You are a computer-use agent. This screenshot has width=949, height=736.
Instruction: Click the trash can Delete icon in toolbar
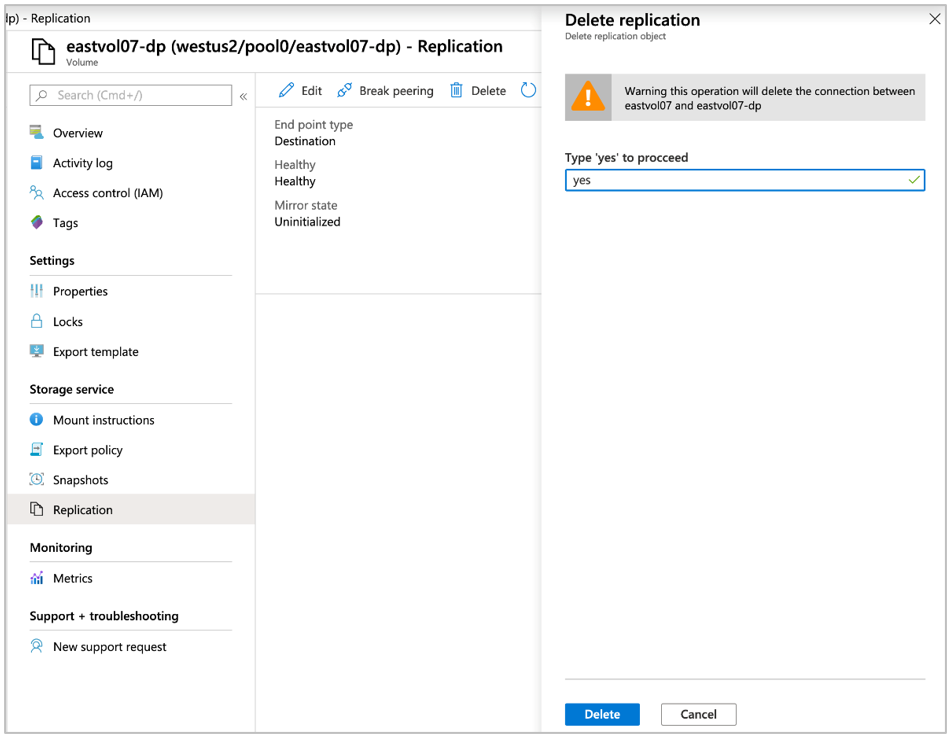(456, 90)
